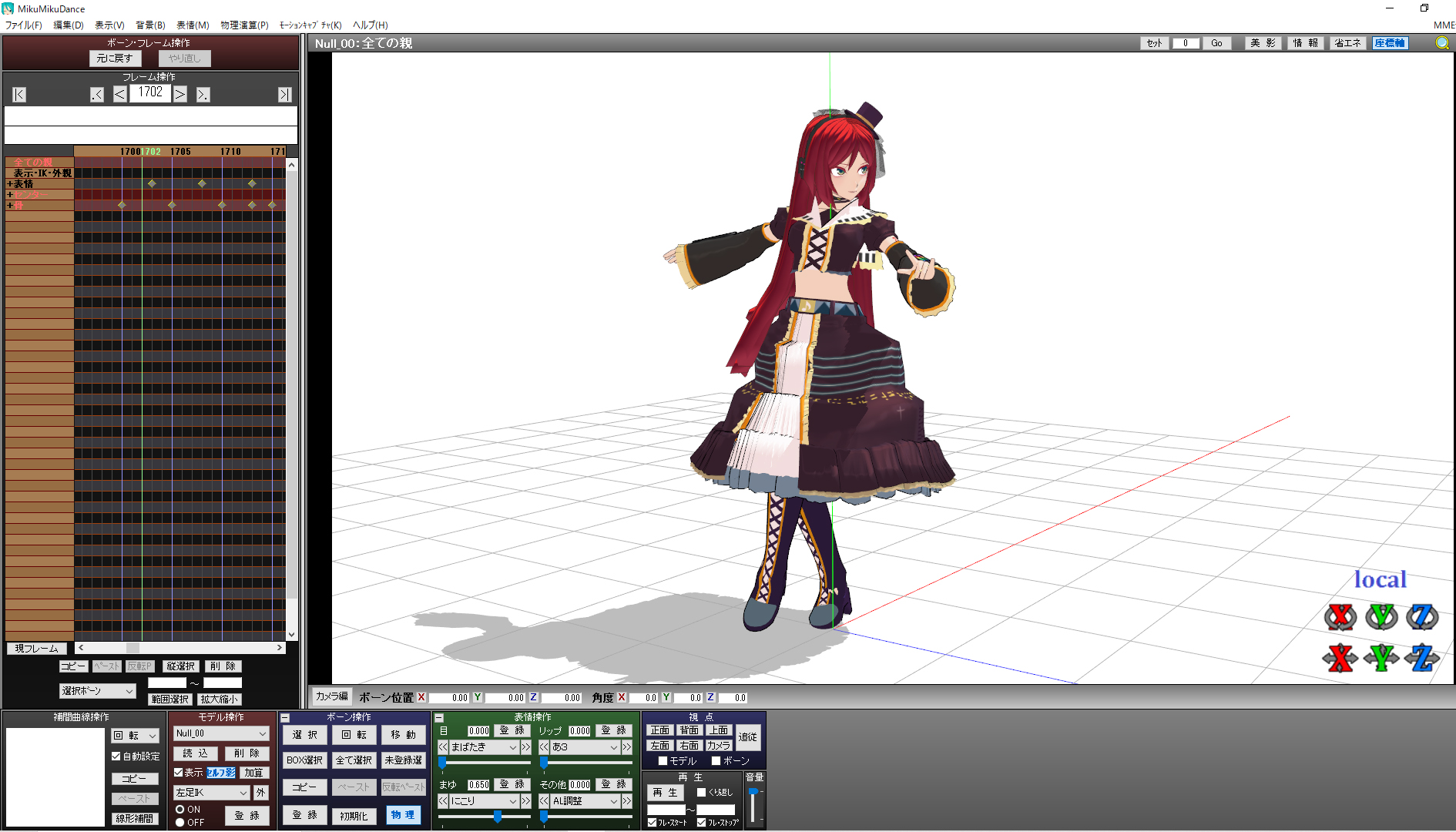Open the 編集(D) menu
Viewport: 1456px width, 832px height.
click(x=69, y=25)
